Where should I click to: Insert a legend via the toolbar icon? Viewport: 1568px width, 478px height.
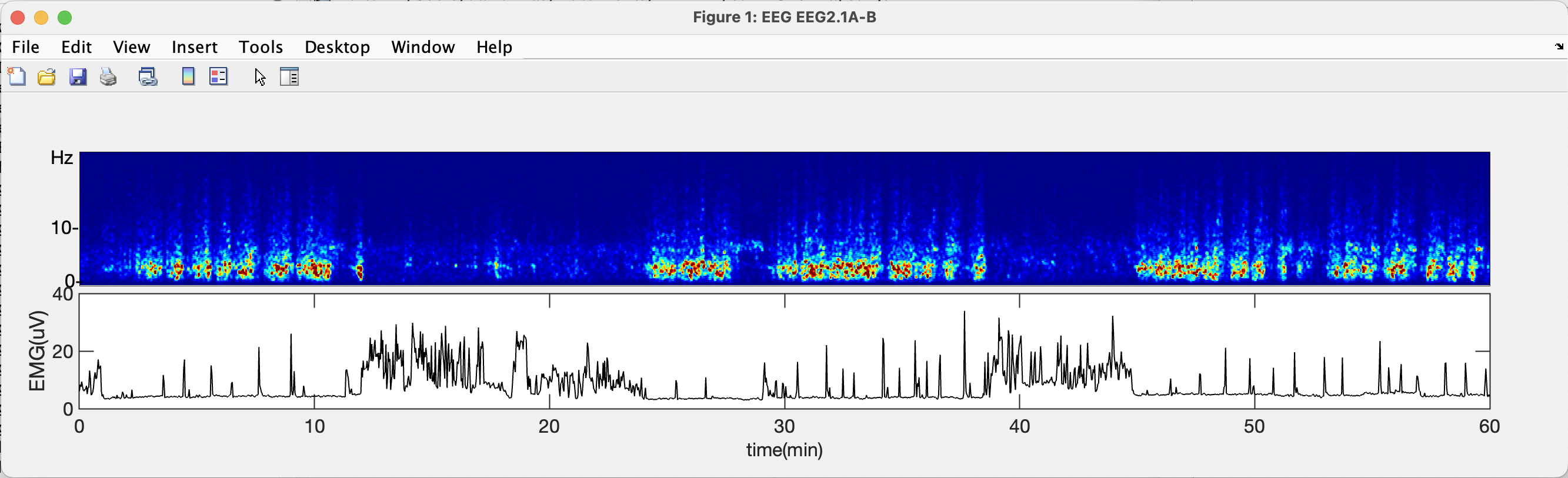click(219, 76)
